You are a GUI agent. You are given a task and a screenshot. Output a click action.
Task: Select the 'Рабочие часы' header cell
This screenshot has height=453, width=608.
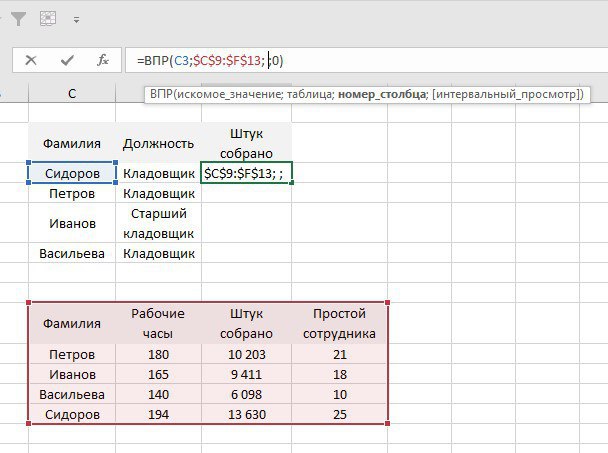[x=158, y=323]
